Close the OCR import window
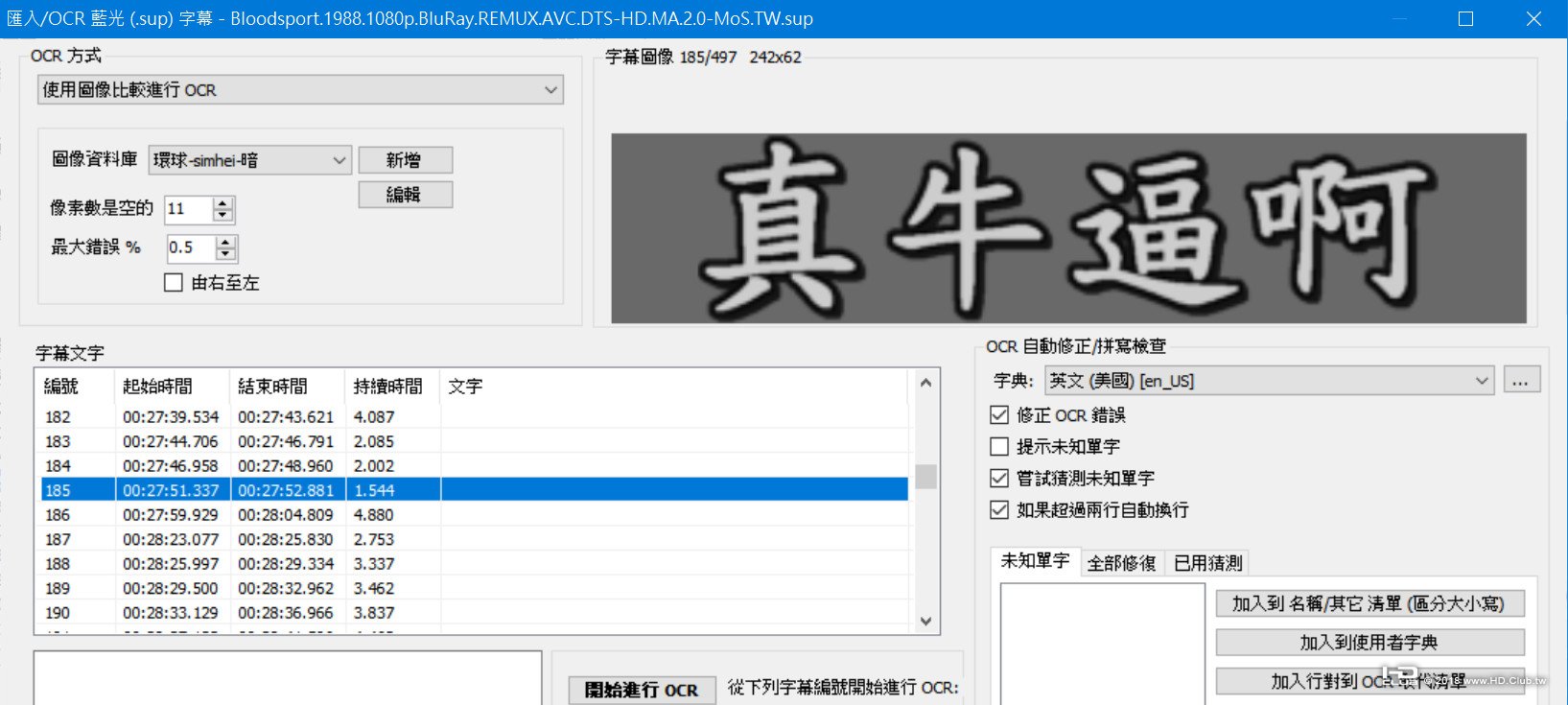 (x=1533, y=19)
